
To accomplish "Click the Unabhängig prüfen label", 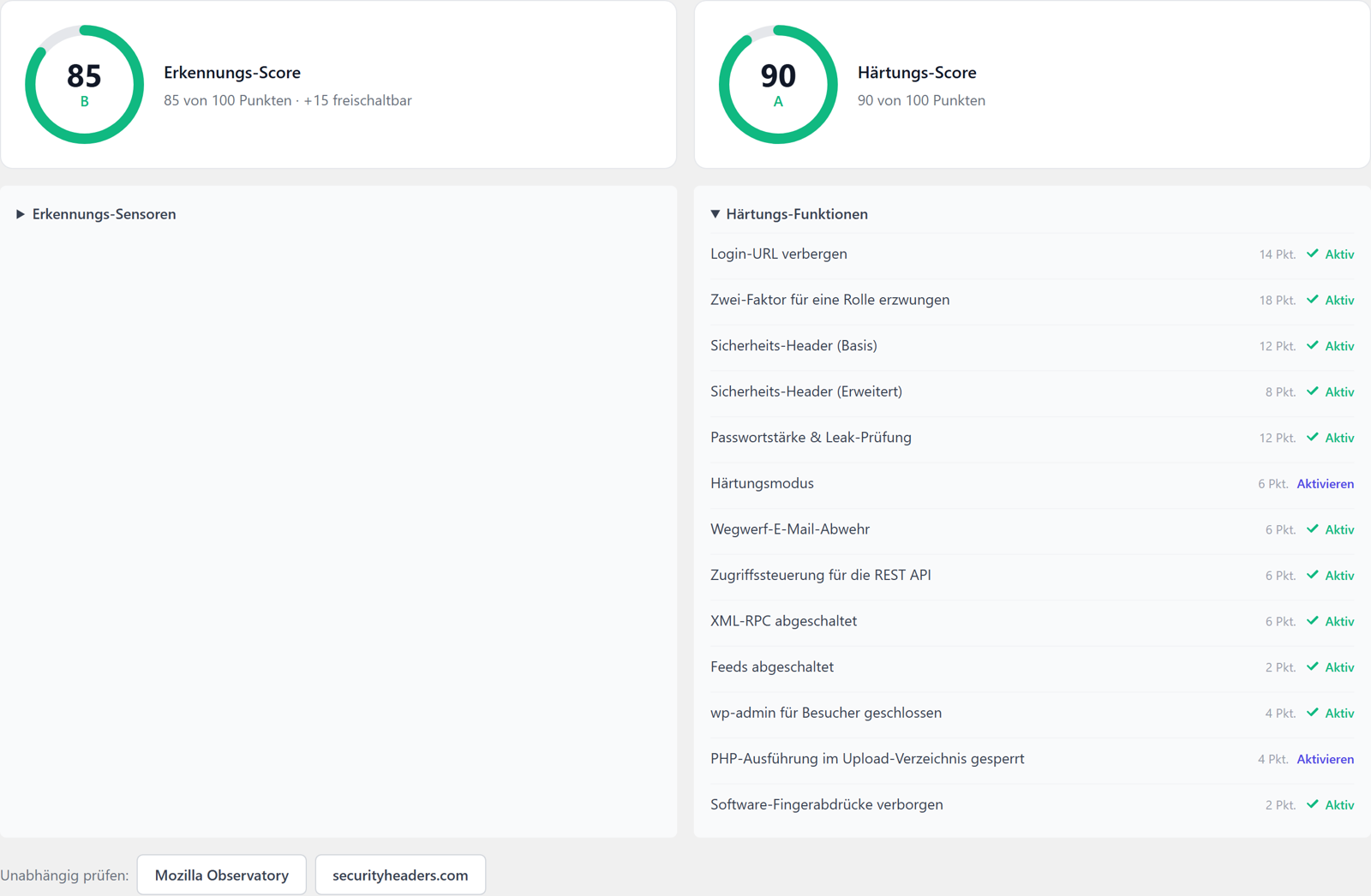I will click(x=64, y=875).
